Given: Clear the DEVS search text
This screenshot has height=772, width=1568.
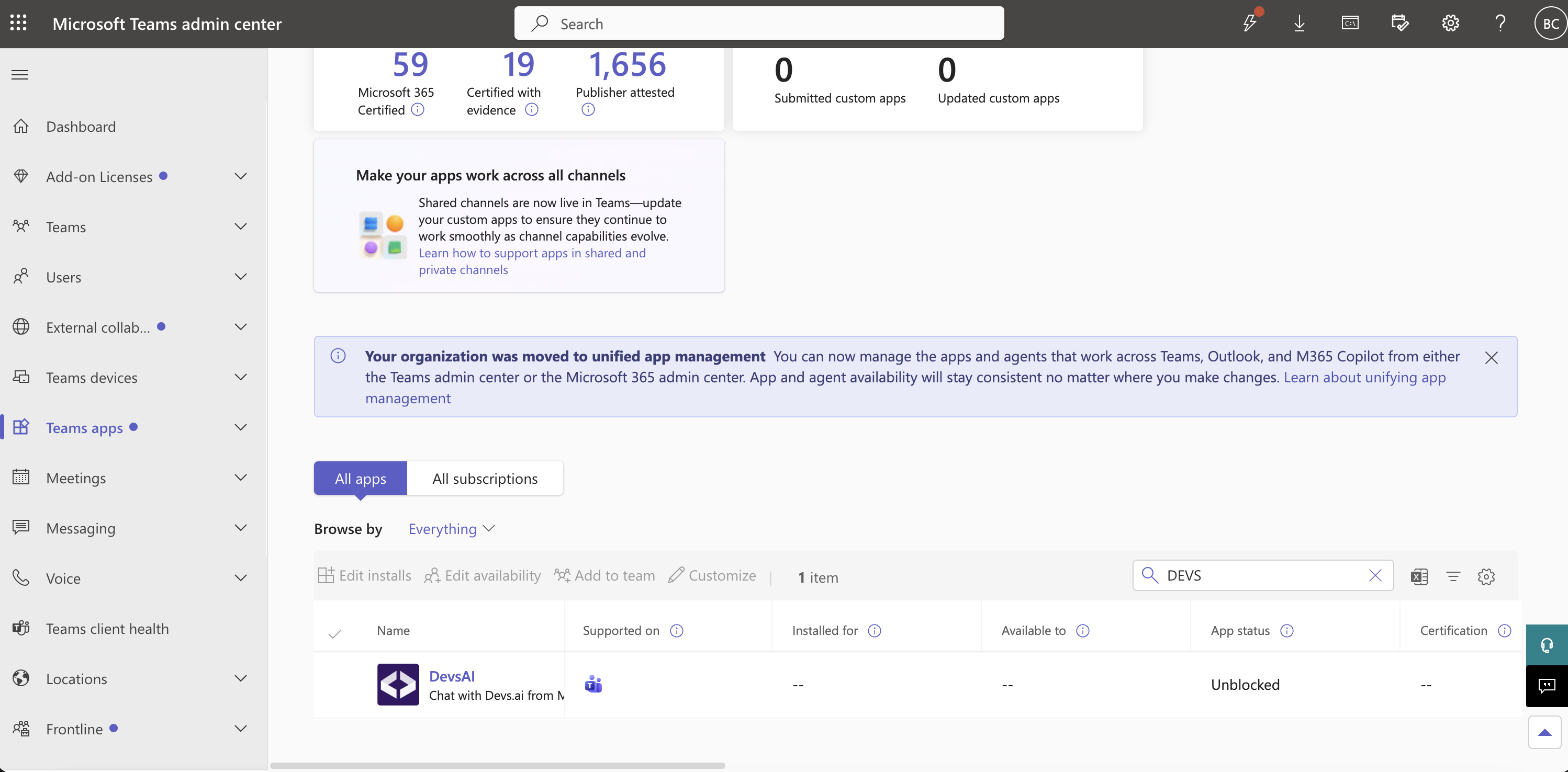Looking at the screenshot, I should coord(1375,575).
